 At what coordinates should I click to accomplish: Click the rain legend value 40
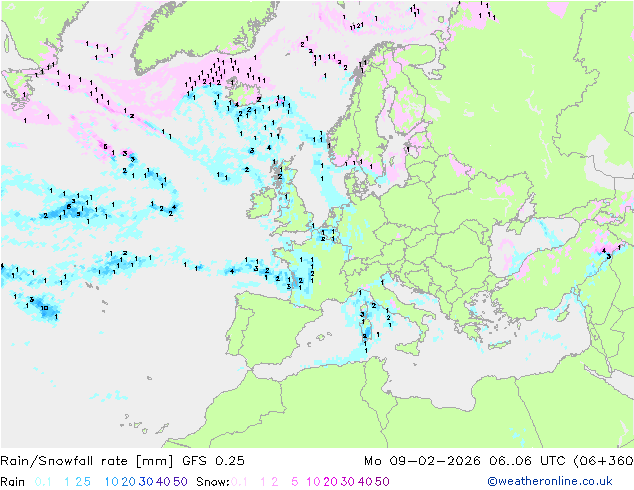(163, 482)
